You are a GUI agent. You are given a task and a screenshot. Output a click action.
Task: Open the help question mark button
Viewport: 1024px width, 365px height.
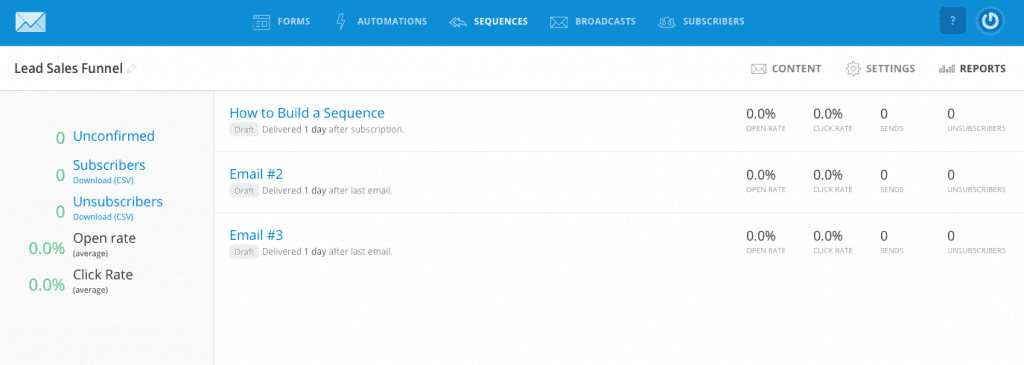[953, 22]
